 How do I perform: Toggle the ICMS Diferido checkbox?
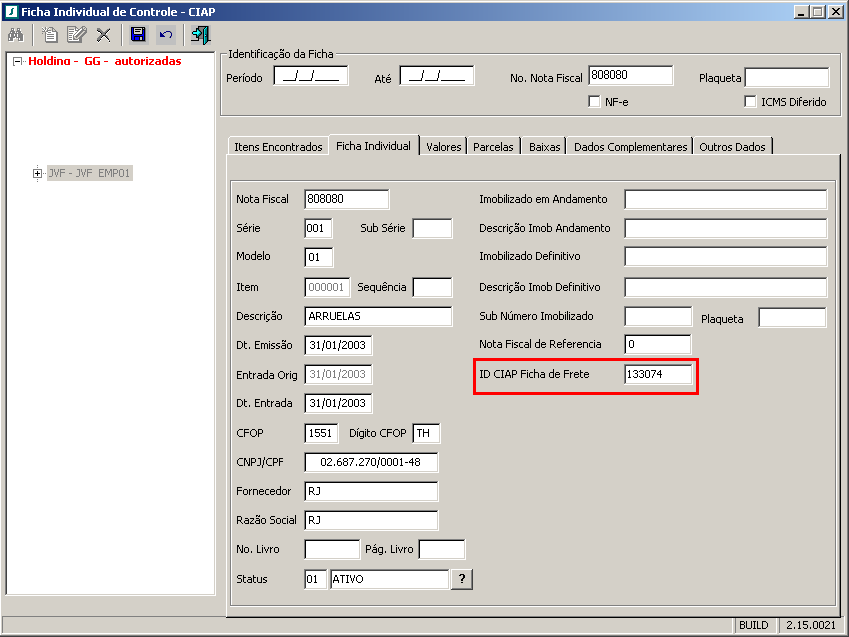point(751,102)
